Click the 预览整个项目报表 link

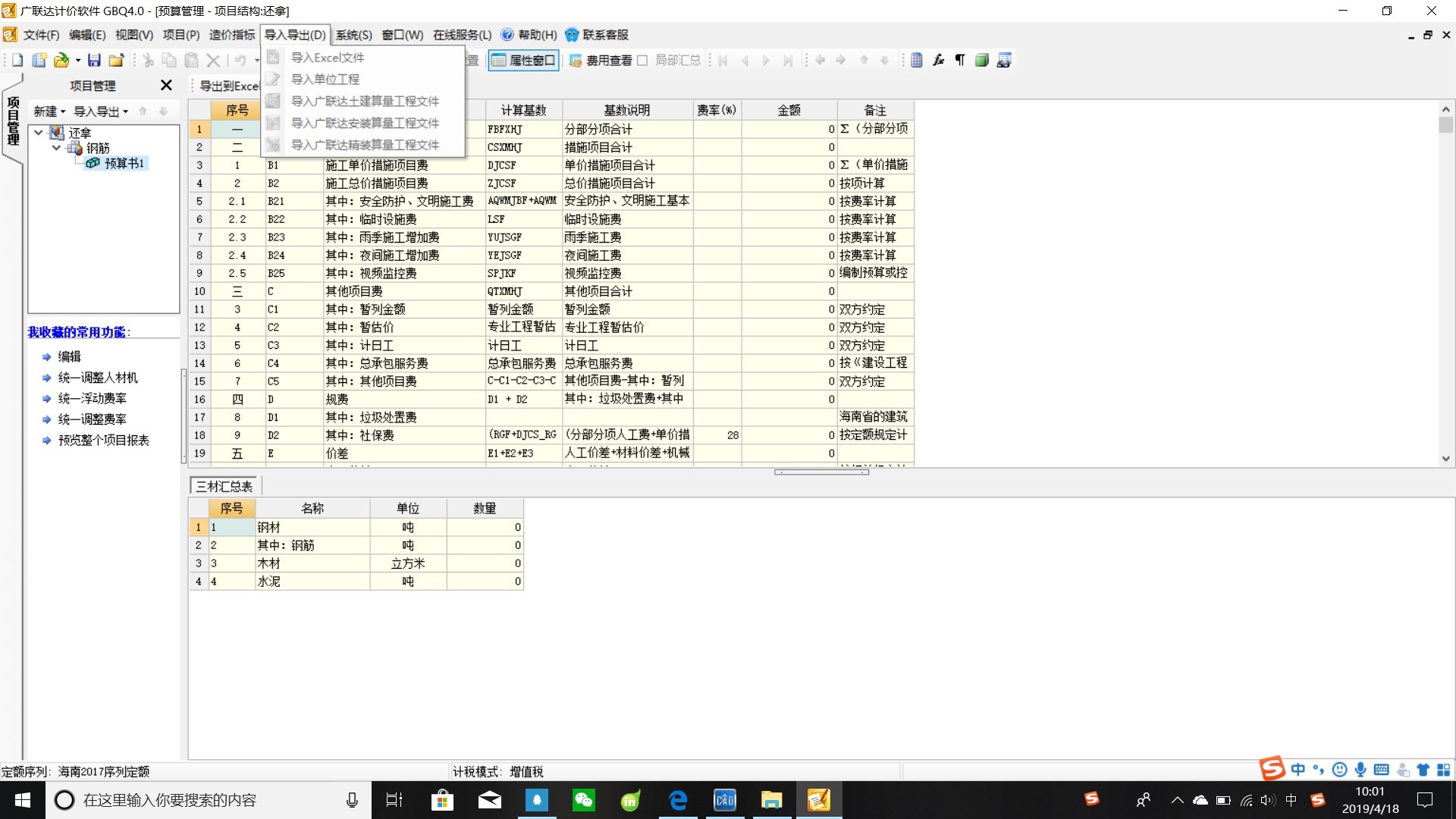(104, 441)
